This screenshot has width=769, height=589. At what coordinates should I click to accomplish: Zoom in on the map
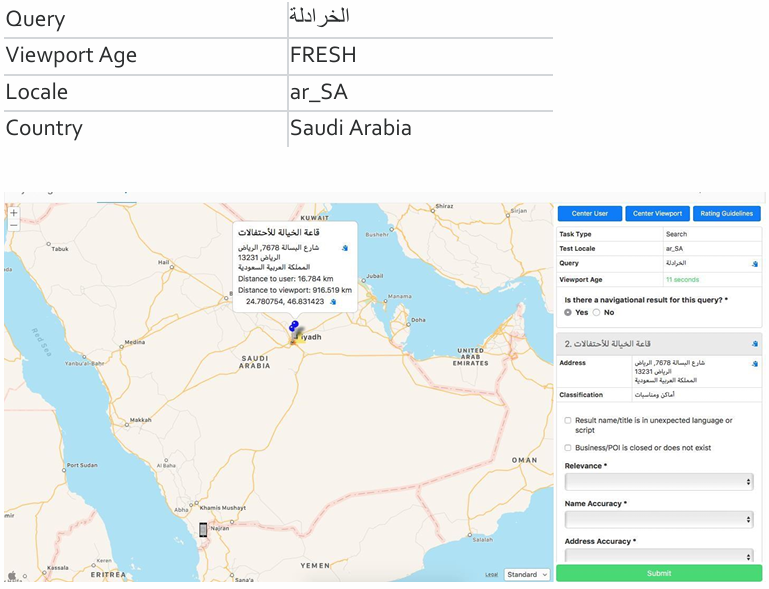pos(13,212)
